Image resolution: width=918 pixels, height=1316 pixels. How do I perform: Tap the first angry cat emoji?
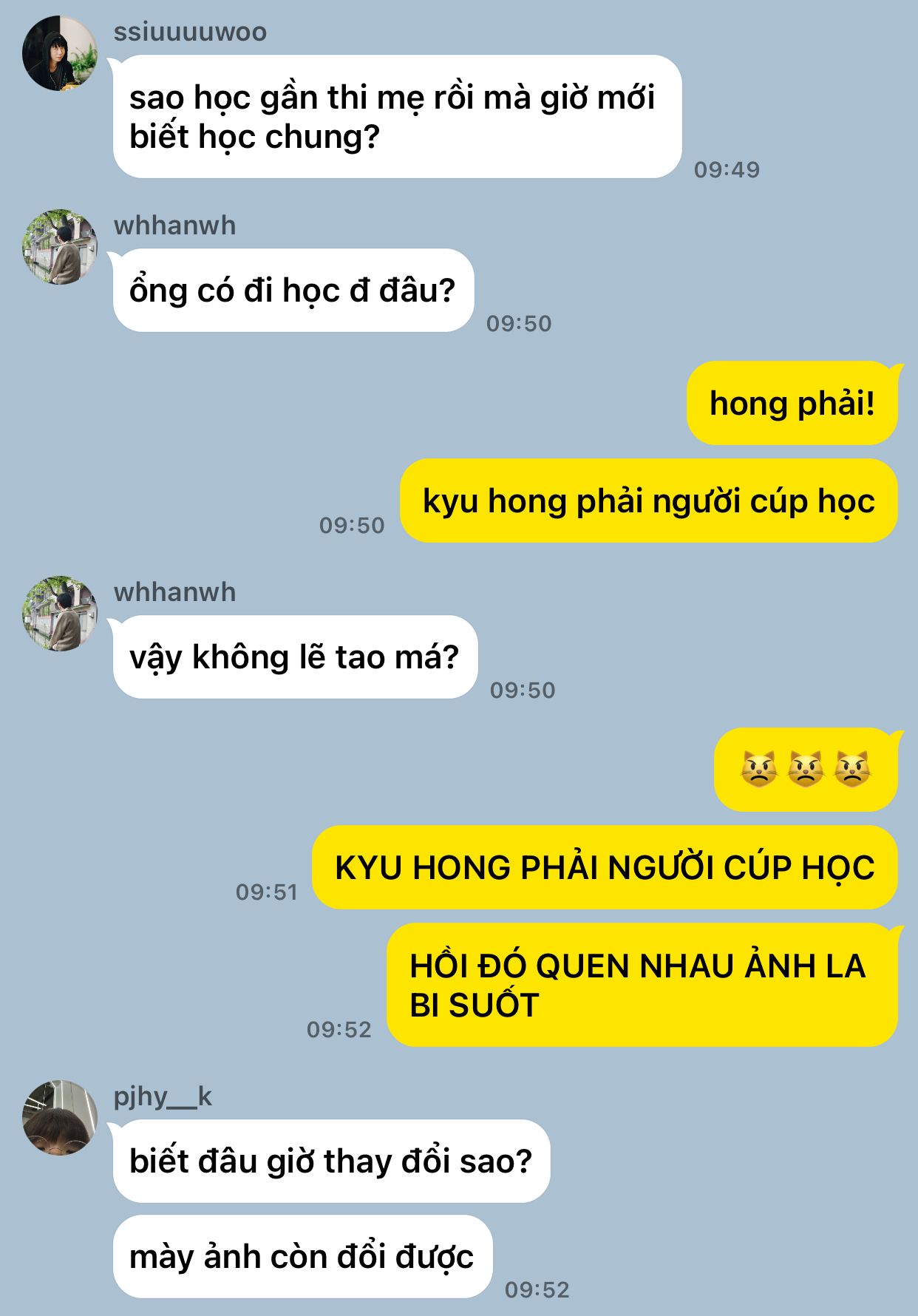click(759, 770)
